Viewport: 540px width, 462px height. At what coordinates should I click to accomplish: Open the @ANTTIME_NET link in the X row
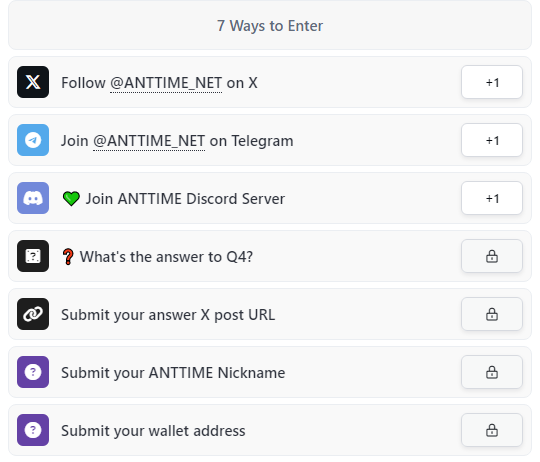coord(166,83)
